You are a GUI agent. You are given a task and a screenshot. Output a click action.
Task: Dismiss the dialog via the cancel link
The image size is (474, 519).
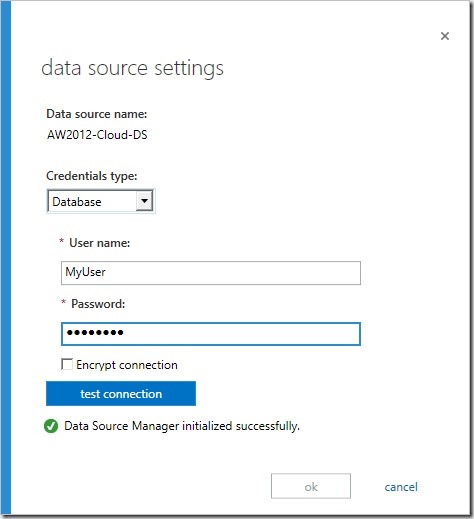click(x=401, y=487)
